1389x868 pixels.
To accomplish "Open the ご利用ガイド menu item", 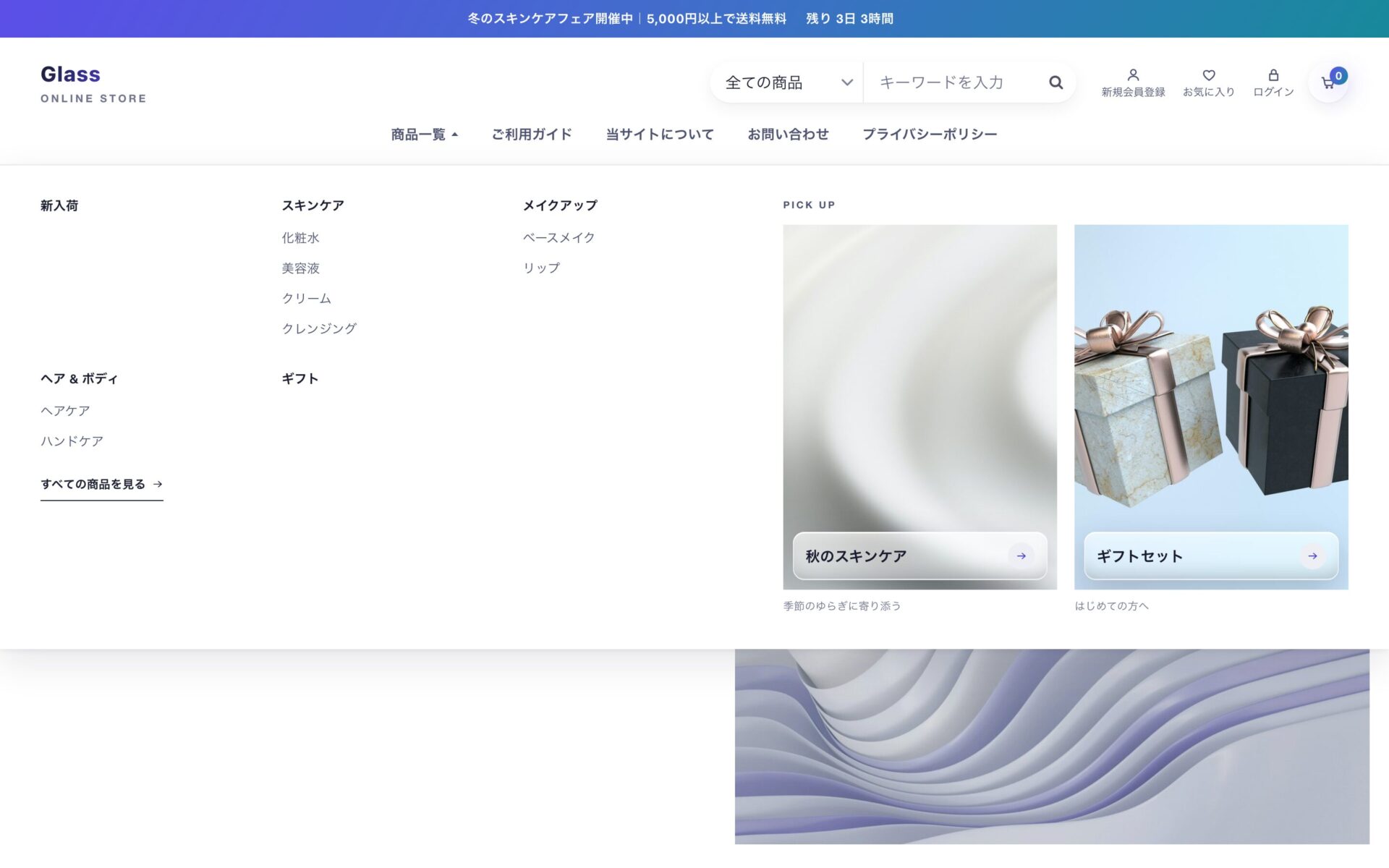I will click(x=532, y=135).
